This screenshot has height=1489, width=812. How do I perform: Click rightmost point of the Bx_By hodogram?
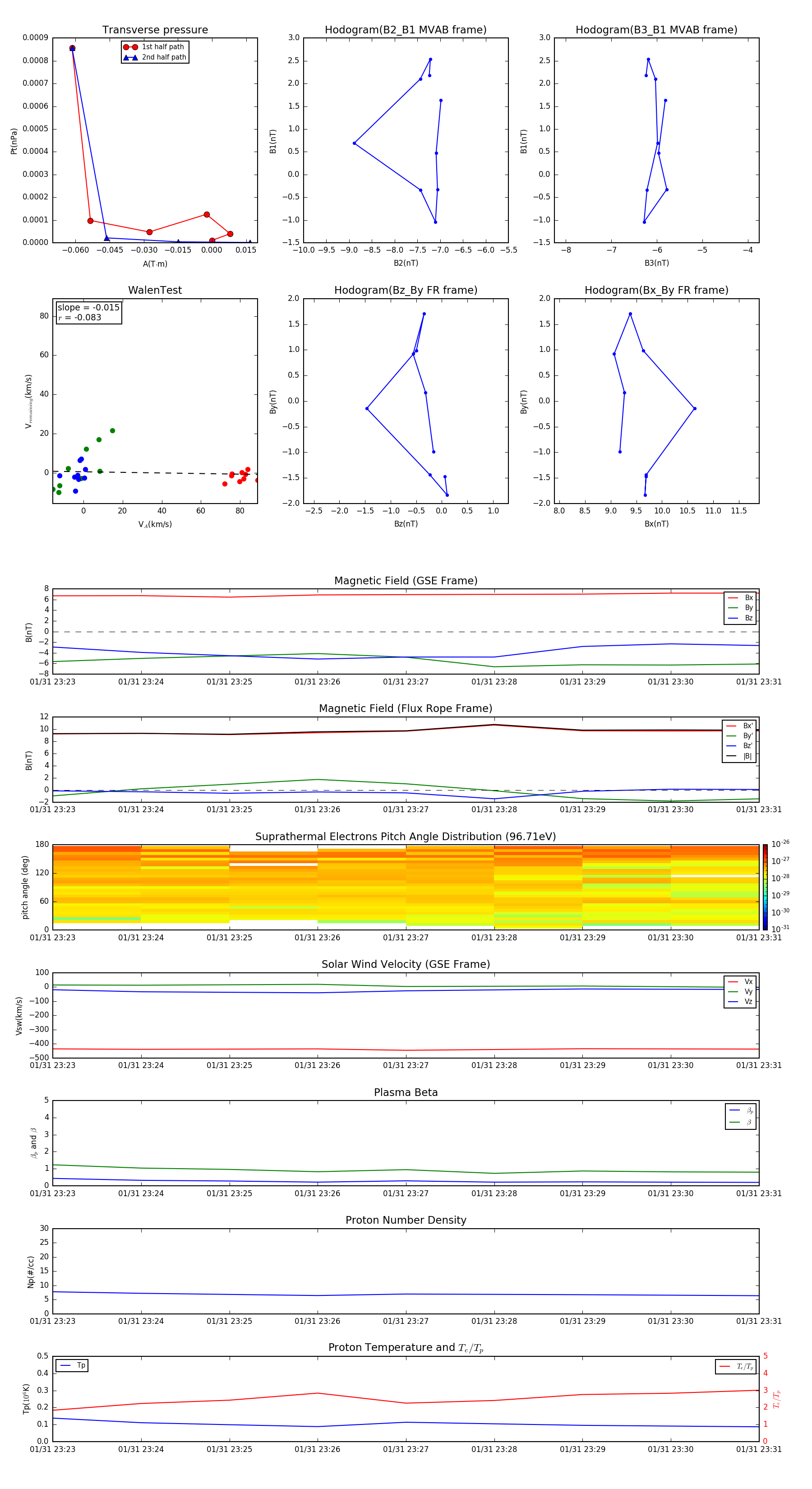coord(695,409)
